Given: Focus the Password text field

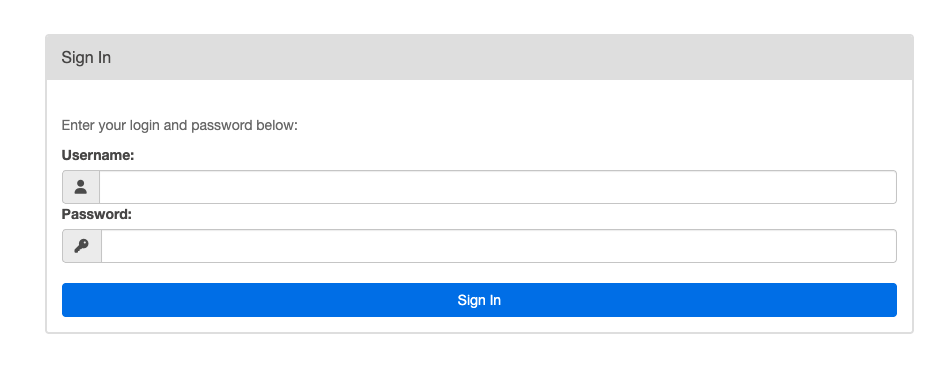Looking at the screenshot, I should (499, 245).
